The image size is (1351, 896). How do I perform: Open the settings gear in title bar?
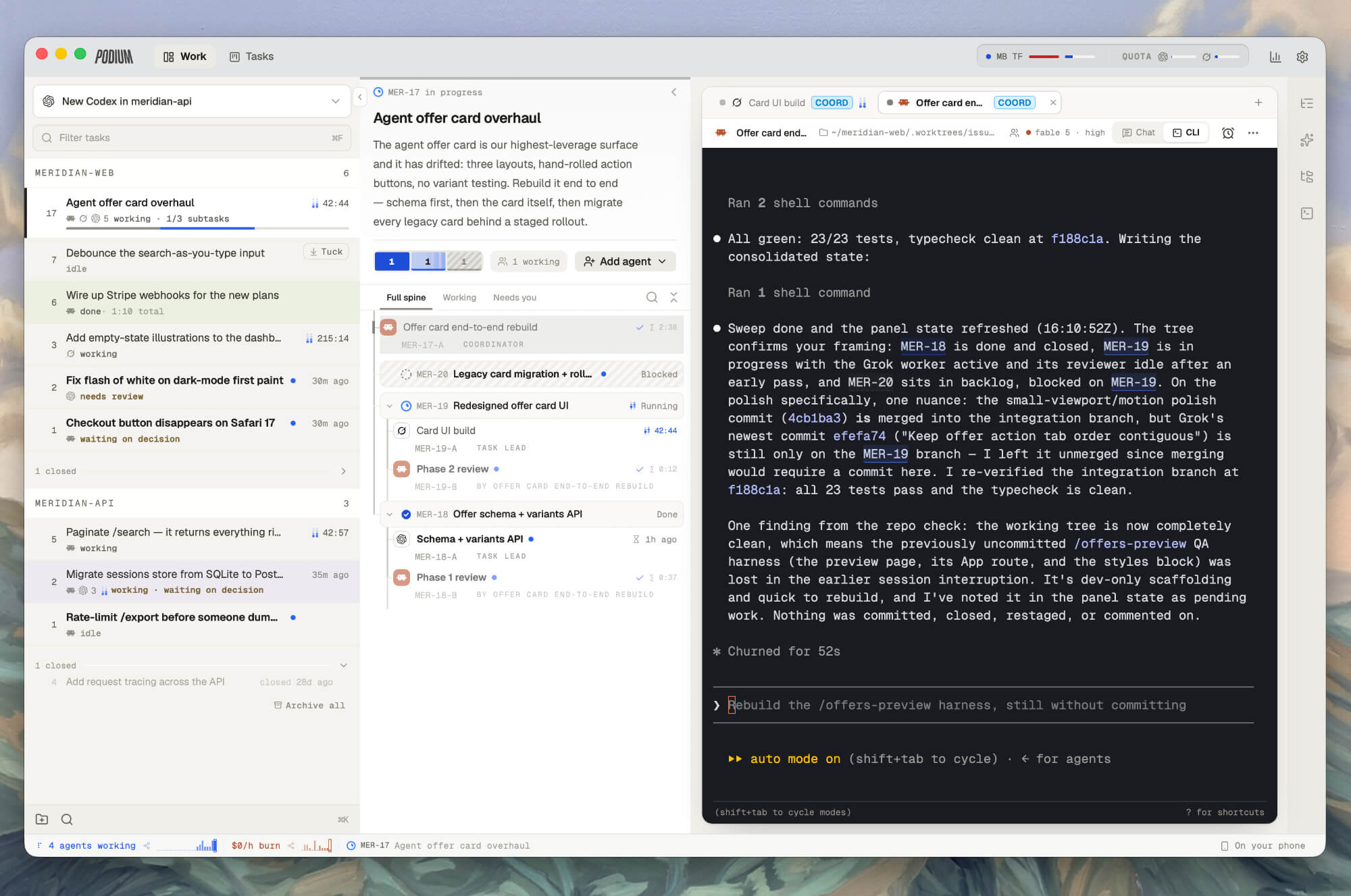pos(1302,57)
